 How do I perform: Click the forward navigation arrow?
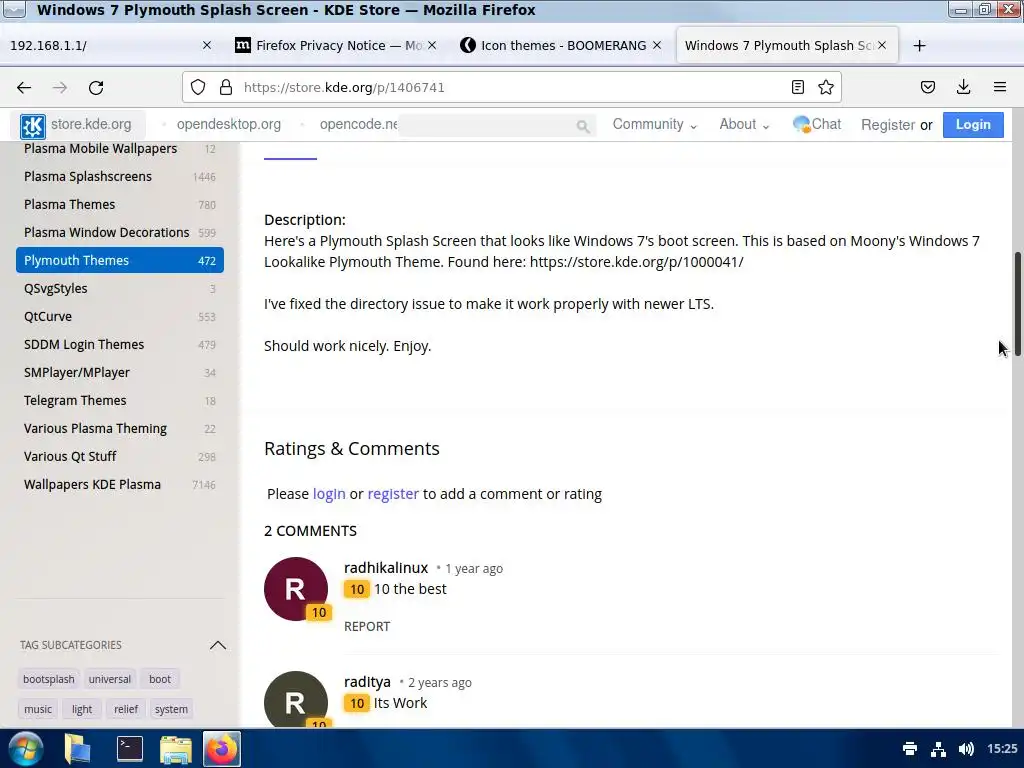click(x=59, y=88)
